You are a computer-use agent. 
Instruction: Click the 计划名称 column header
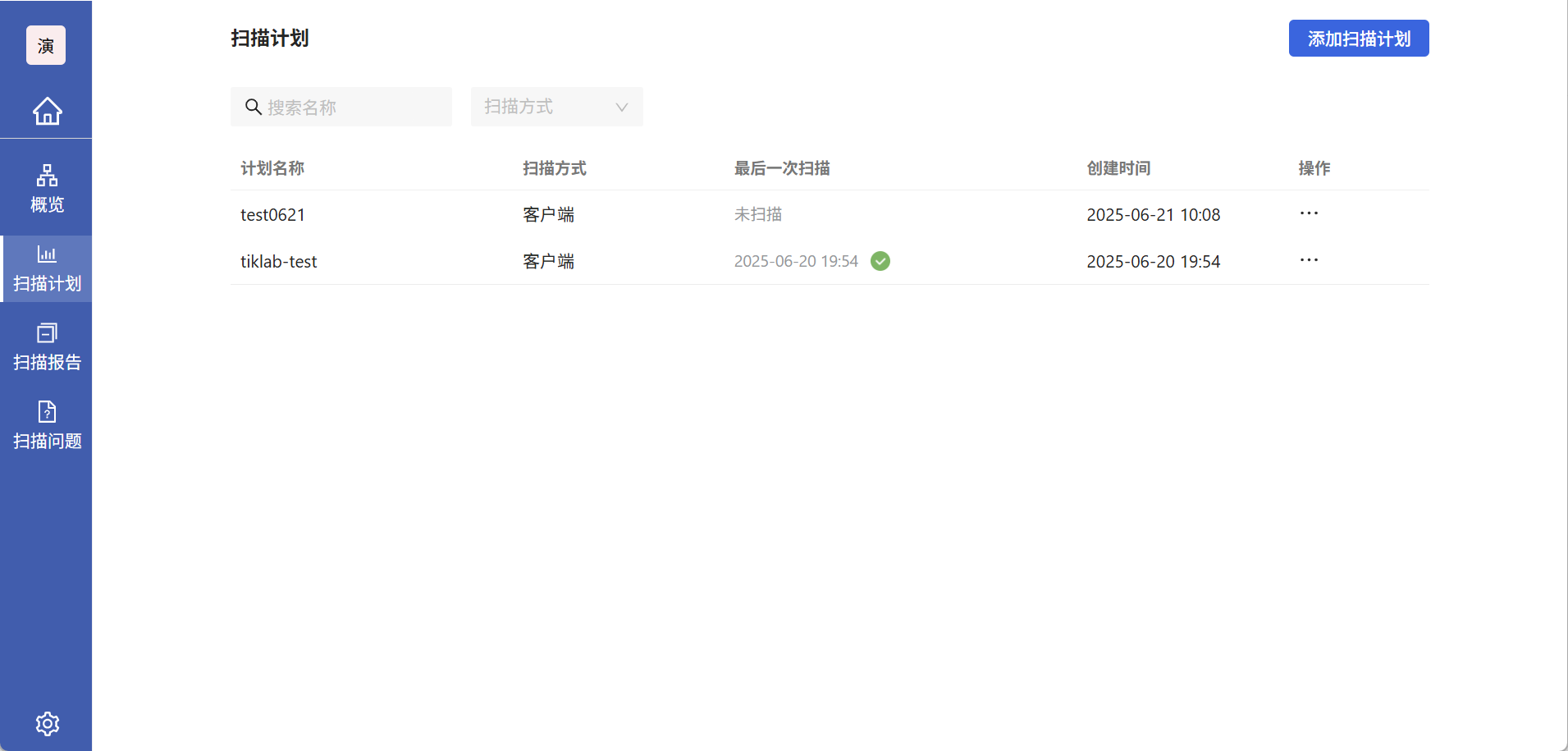(x=272, y=168)
